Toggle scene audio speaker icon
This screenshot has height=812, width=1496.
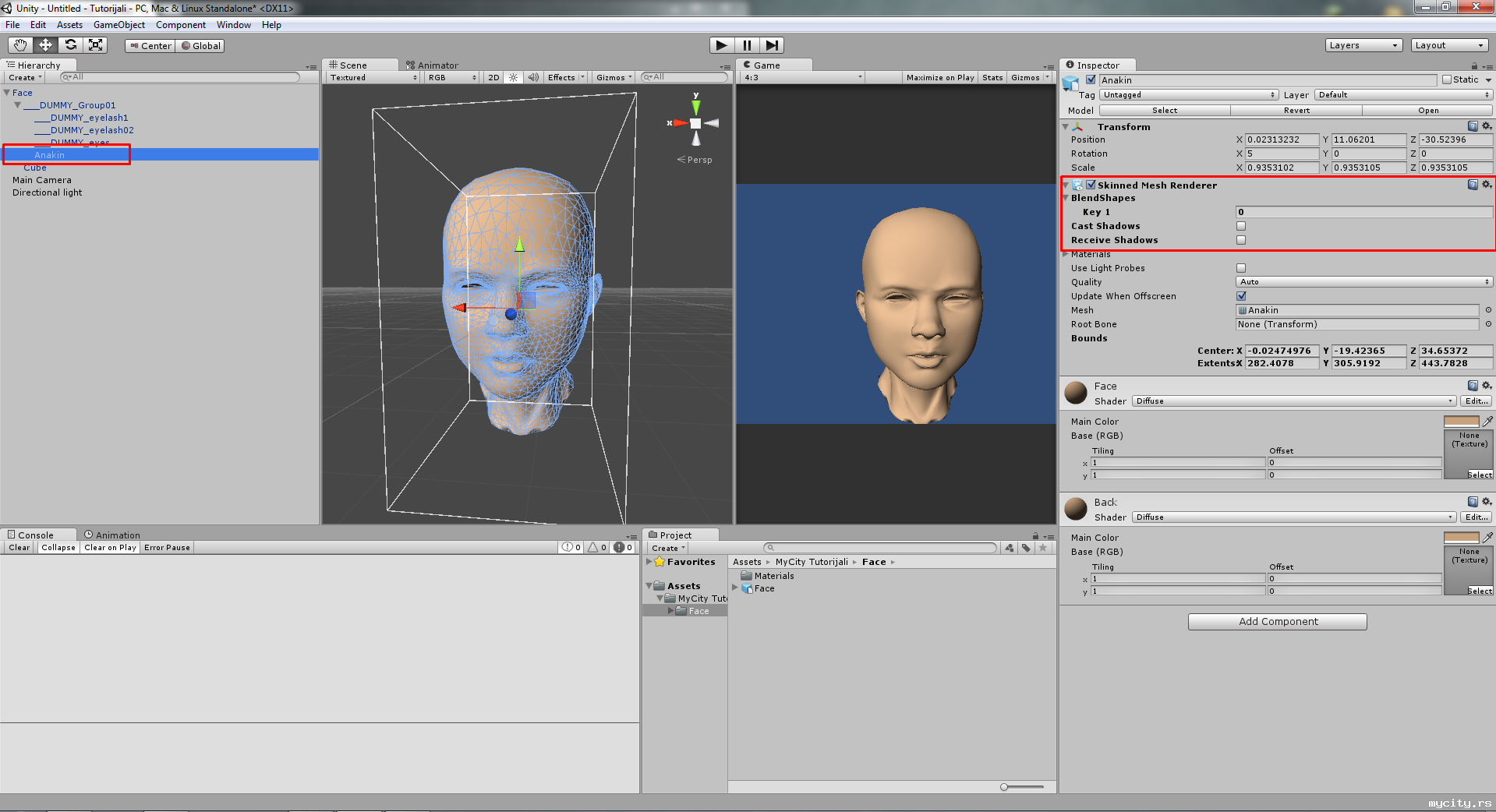click(533, 78)
